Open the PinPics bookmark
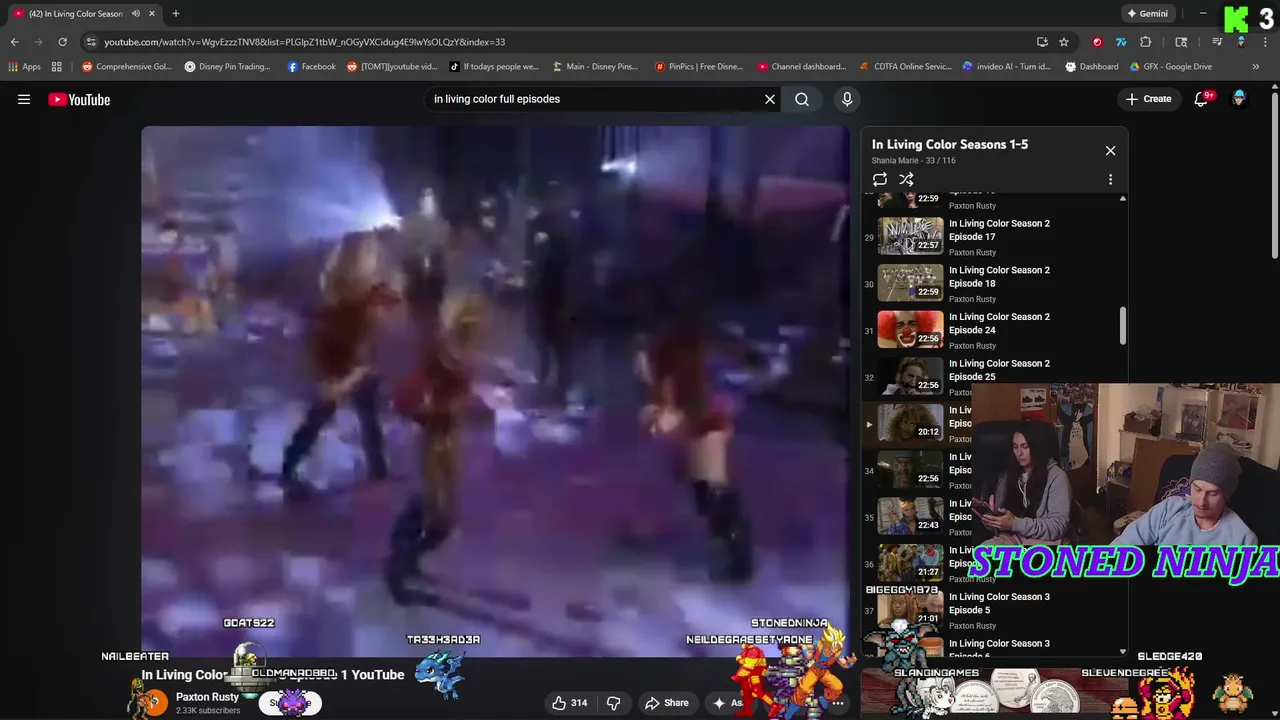The height and width of the screenshot is (720, 1280). pyautogui.click(x=699, y=67)
